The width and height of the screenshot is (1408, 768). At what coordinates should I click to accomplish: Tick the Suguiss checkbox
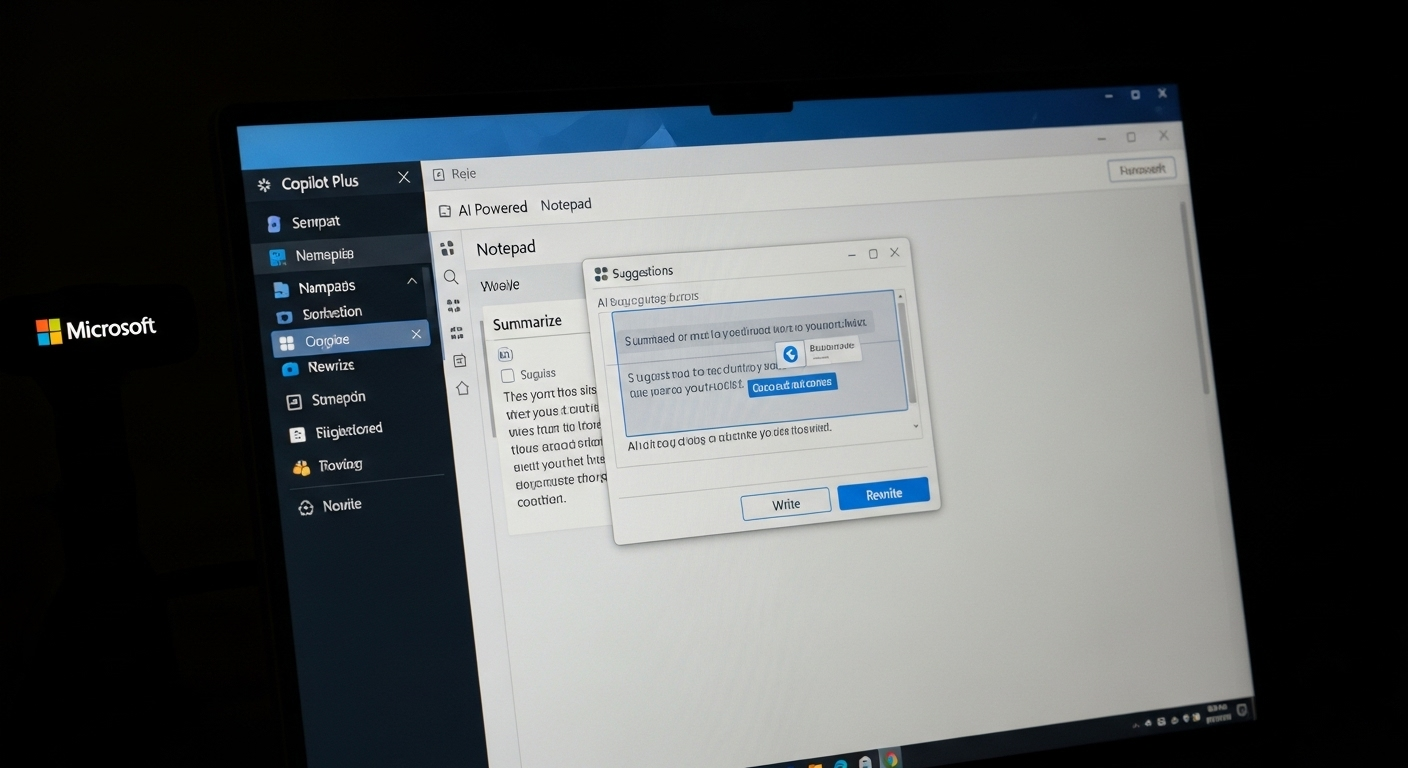(508, 376)
